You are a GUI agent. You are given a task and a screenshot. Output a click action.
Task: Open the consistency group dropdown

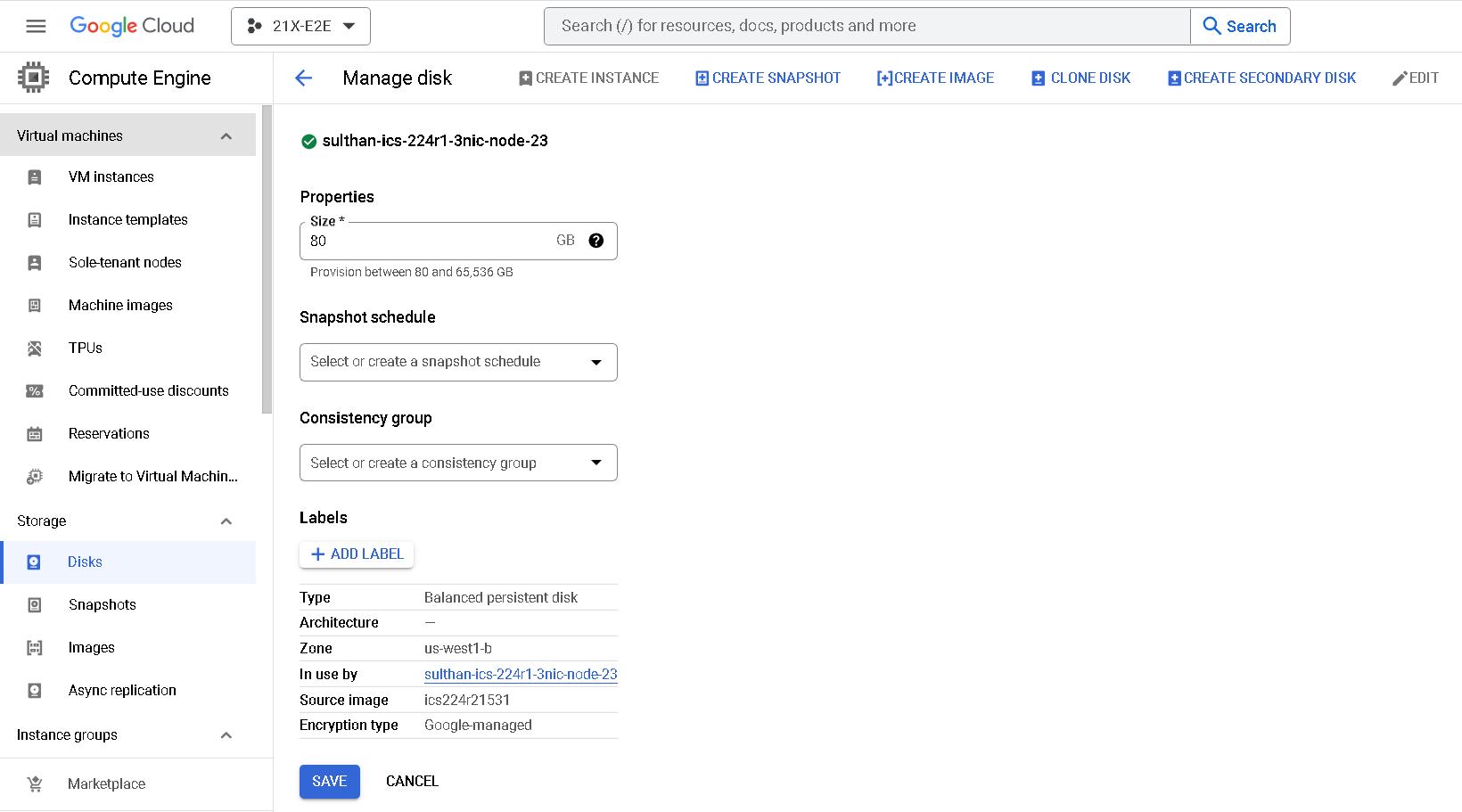[x=458, y=463]
